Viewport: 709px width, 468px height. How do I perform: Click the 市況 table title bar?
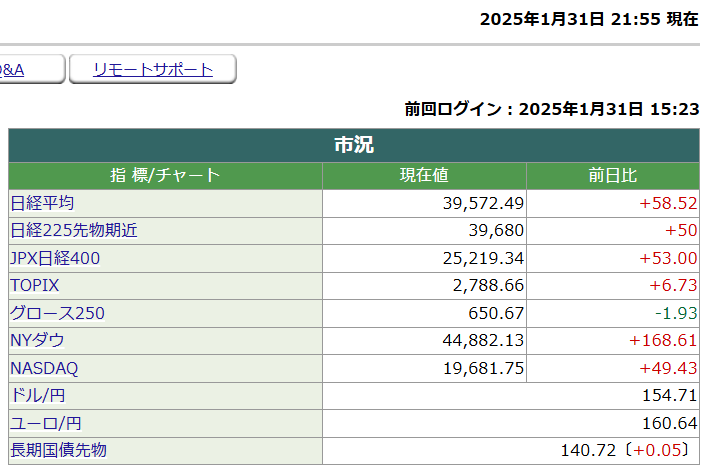[x=354, y=145]
